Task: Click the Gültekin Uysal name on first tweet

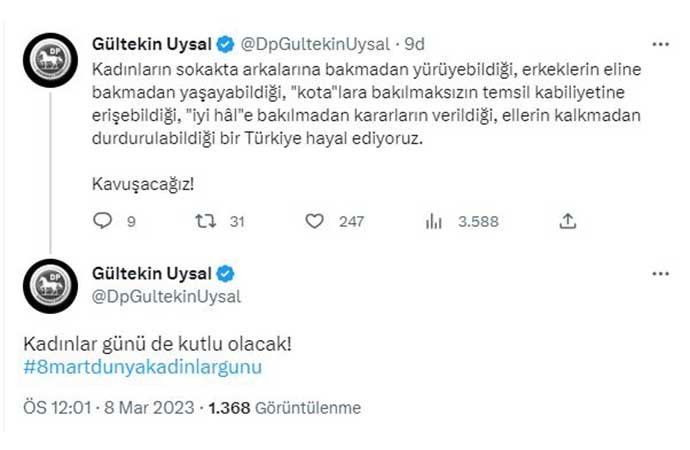Action: [x=151, y=45]
